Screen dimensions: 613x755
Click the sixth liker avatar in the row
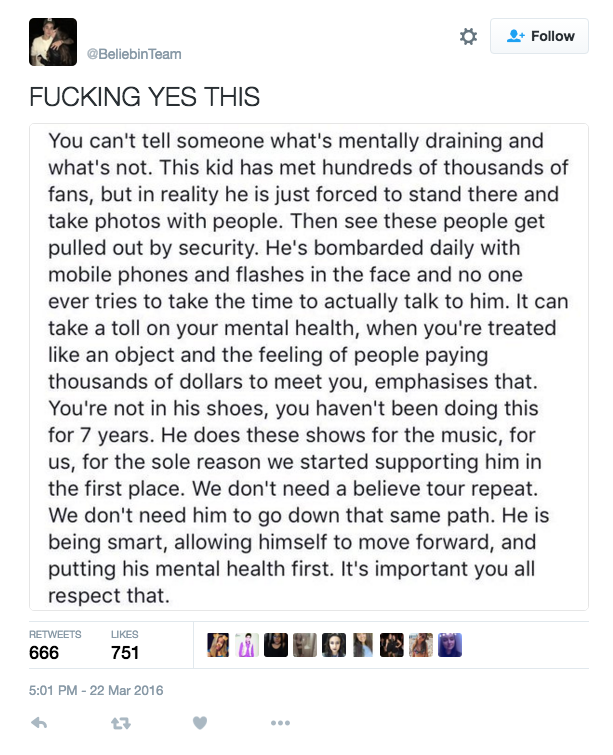coord(363,645)
